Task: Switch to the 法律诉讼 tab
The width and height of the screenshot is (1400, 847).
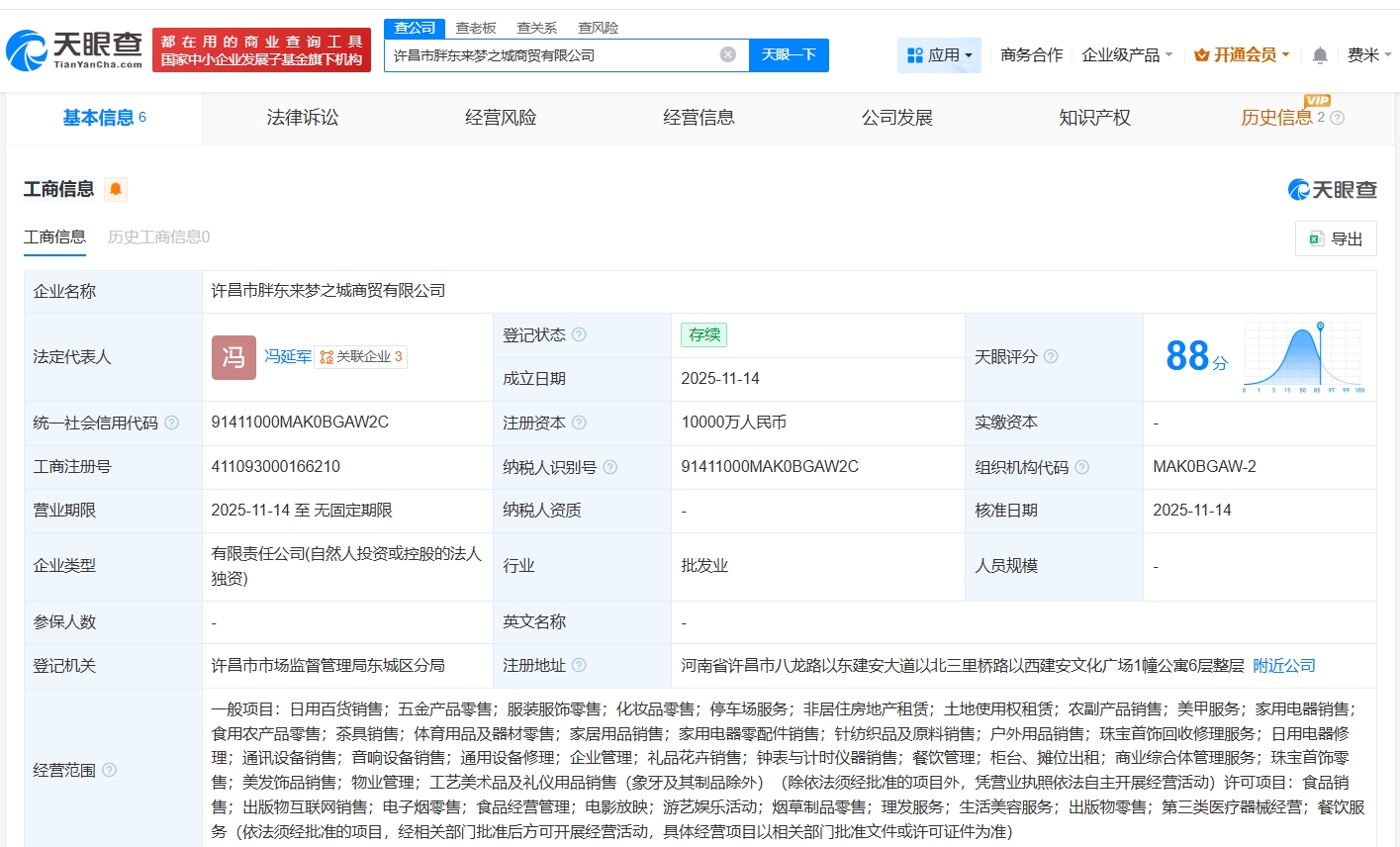Action: tap(301, 118)
